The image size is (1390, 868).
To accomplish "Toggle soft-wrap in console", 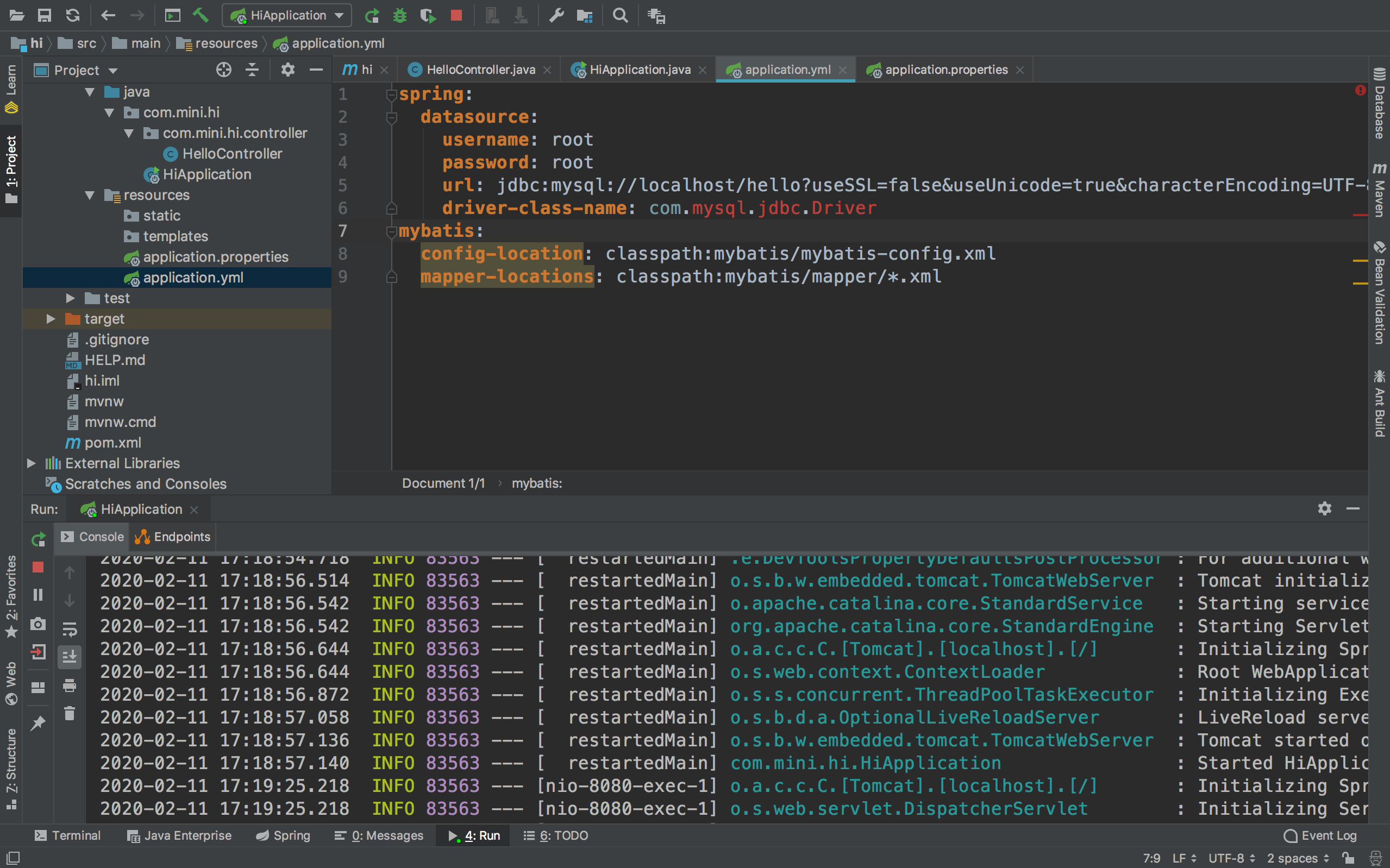I will 70,629.
